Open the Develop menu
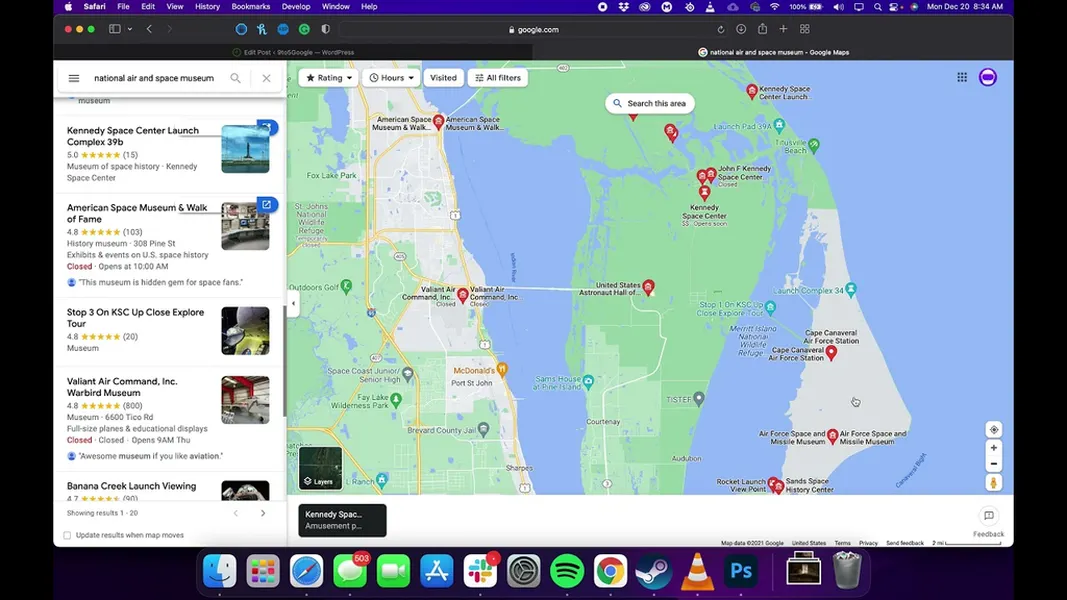This screenshot has width=1067, height=600. [x=295, y=6]
